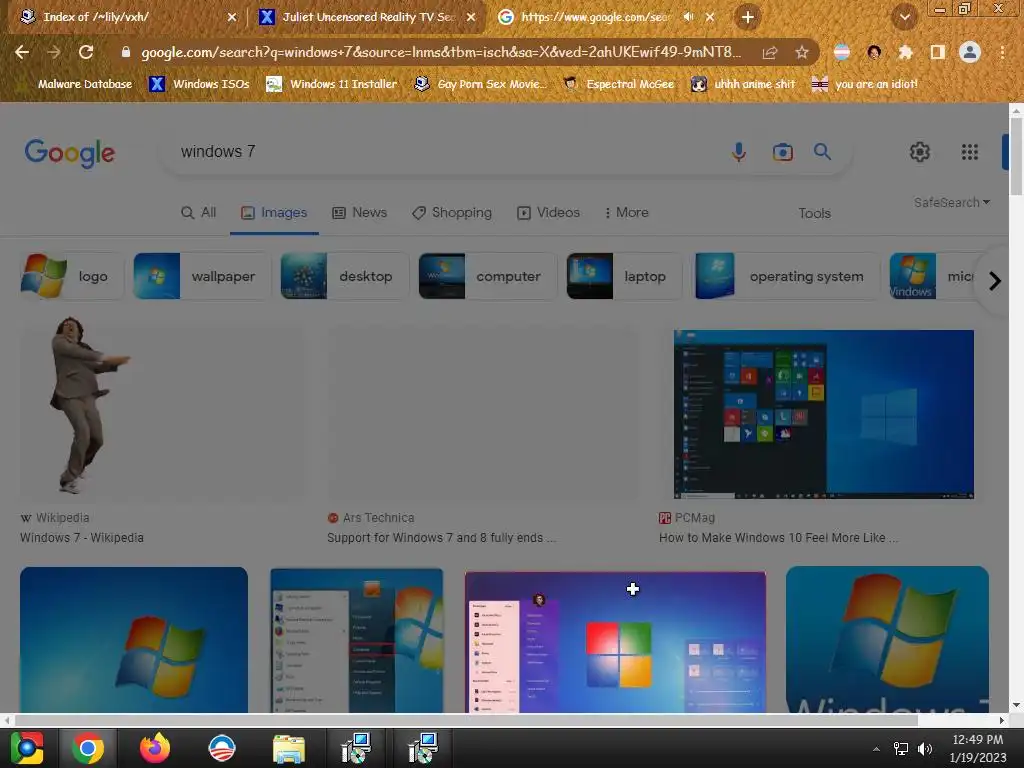Image resolution: width=1024 pixels, height=768 pixels.
Task: Filter images by the computer chip
Action: point(487,276)
